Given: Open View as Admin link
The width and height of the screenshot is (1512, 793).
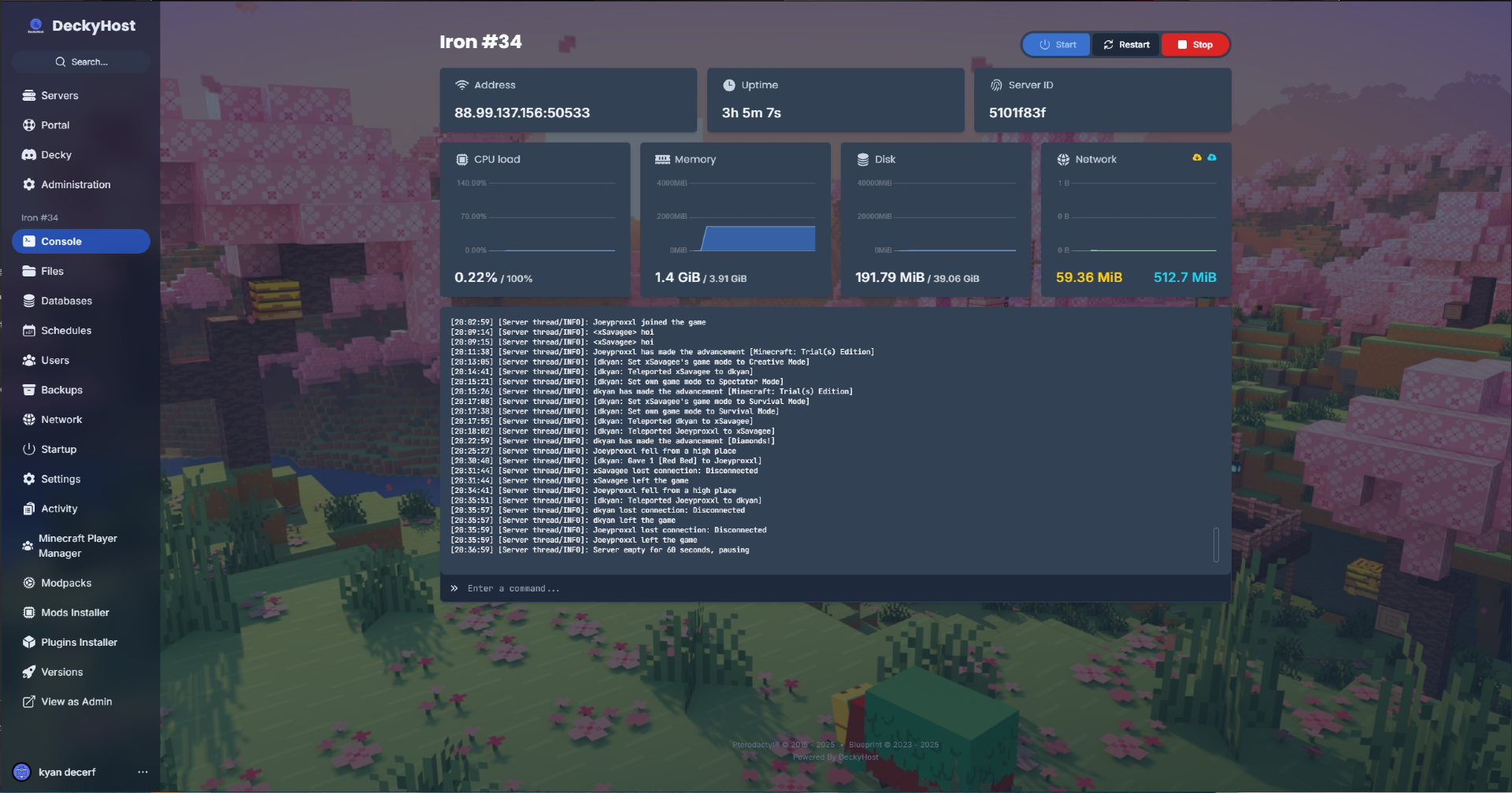Looking at the screenshot, I should (76, 702).
